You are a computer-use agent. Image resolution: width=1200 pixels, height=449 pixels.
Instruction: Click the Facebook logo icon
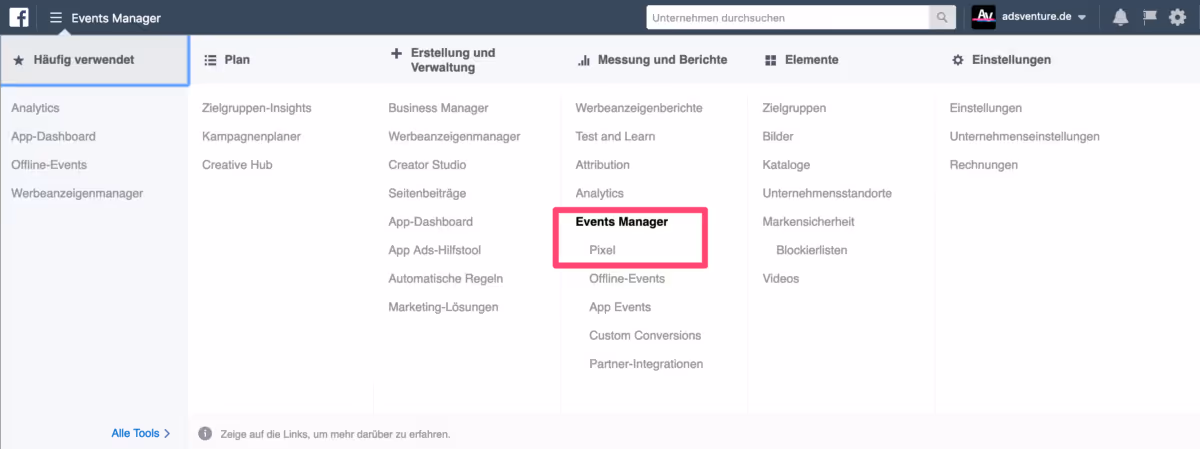click(19, 18)
